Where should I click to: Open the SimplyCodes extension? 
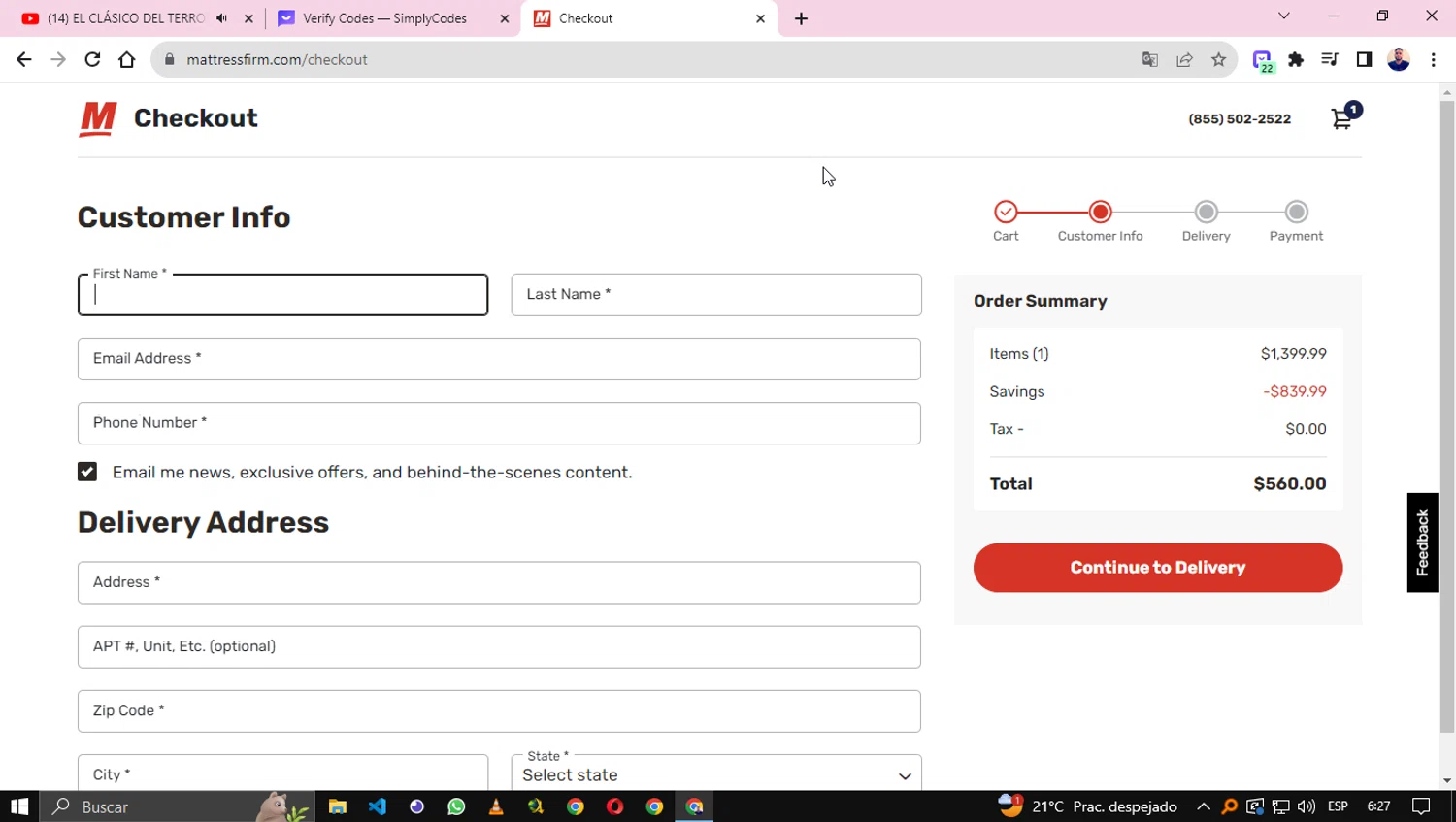pos(1262,60)
